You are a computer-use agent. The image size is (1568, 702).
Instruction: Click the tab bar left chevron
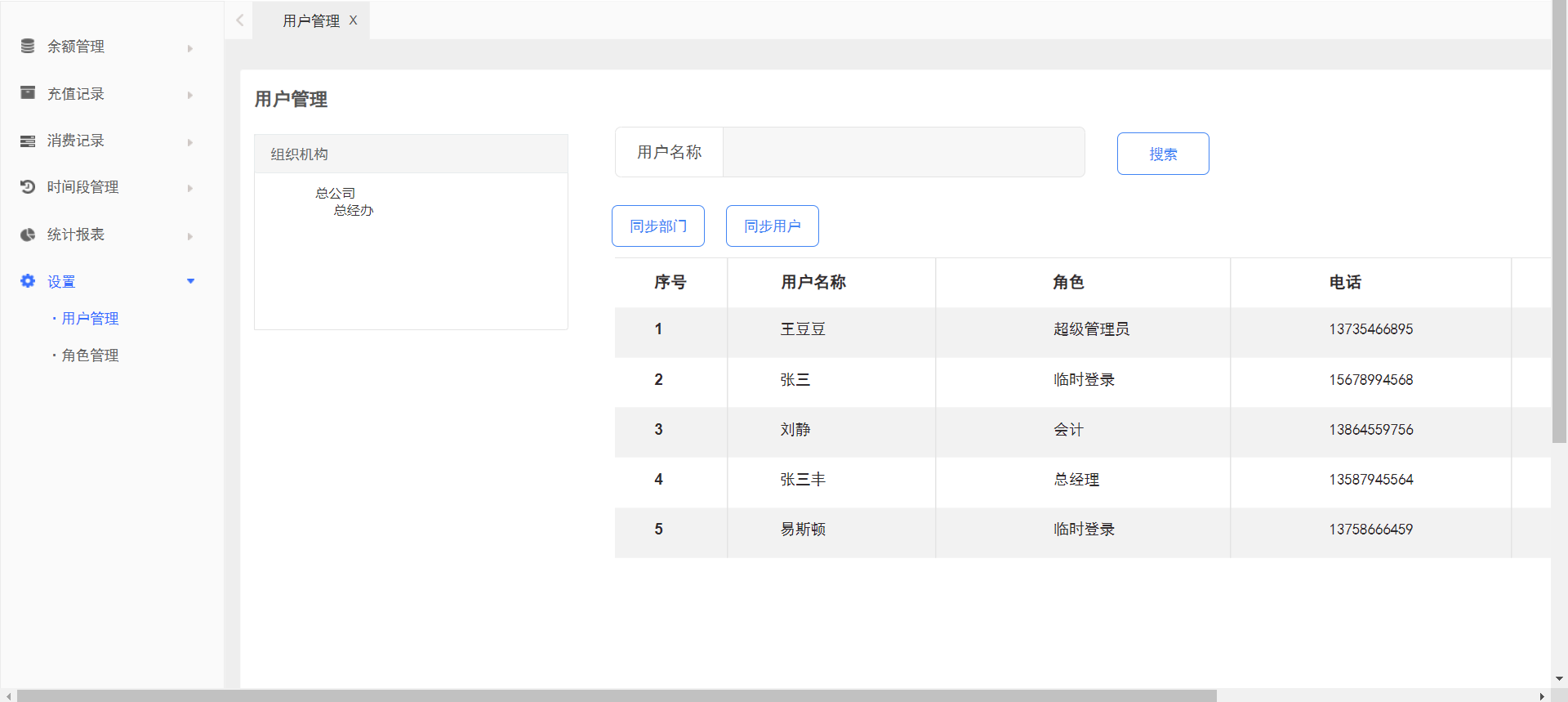pos(239,20)
